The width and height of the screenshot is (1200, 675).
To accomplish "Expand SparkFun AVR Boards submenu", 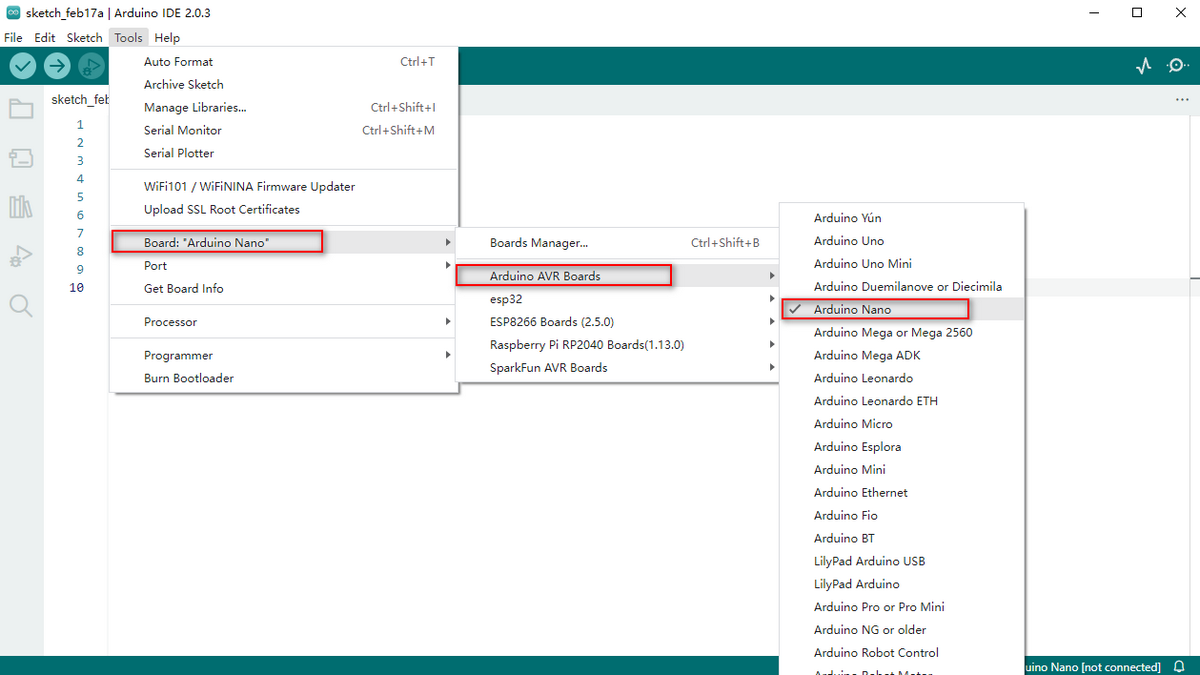I will coord(617,368).
